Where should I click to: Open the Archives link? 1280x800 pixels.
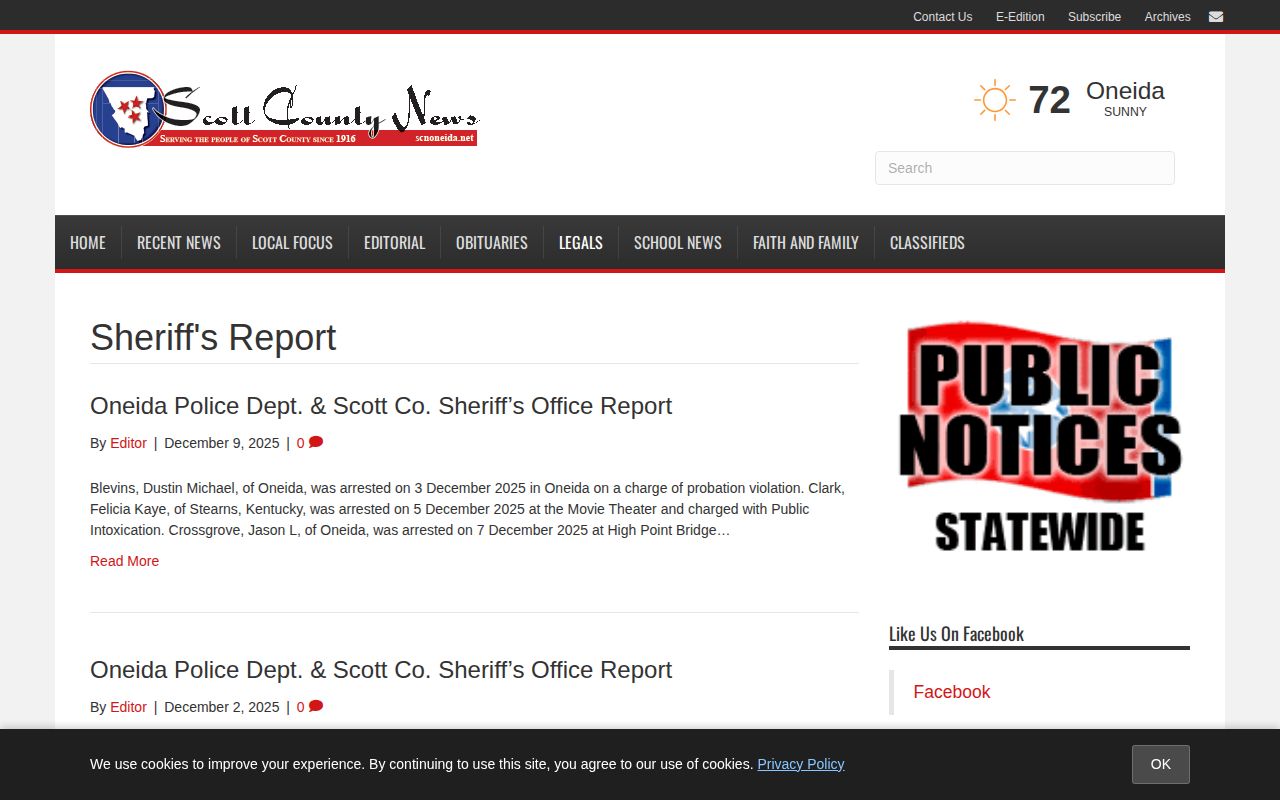[1167, 17]
